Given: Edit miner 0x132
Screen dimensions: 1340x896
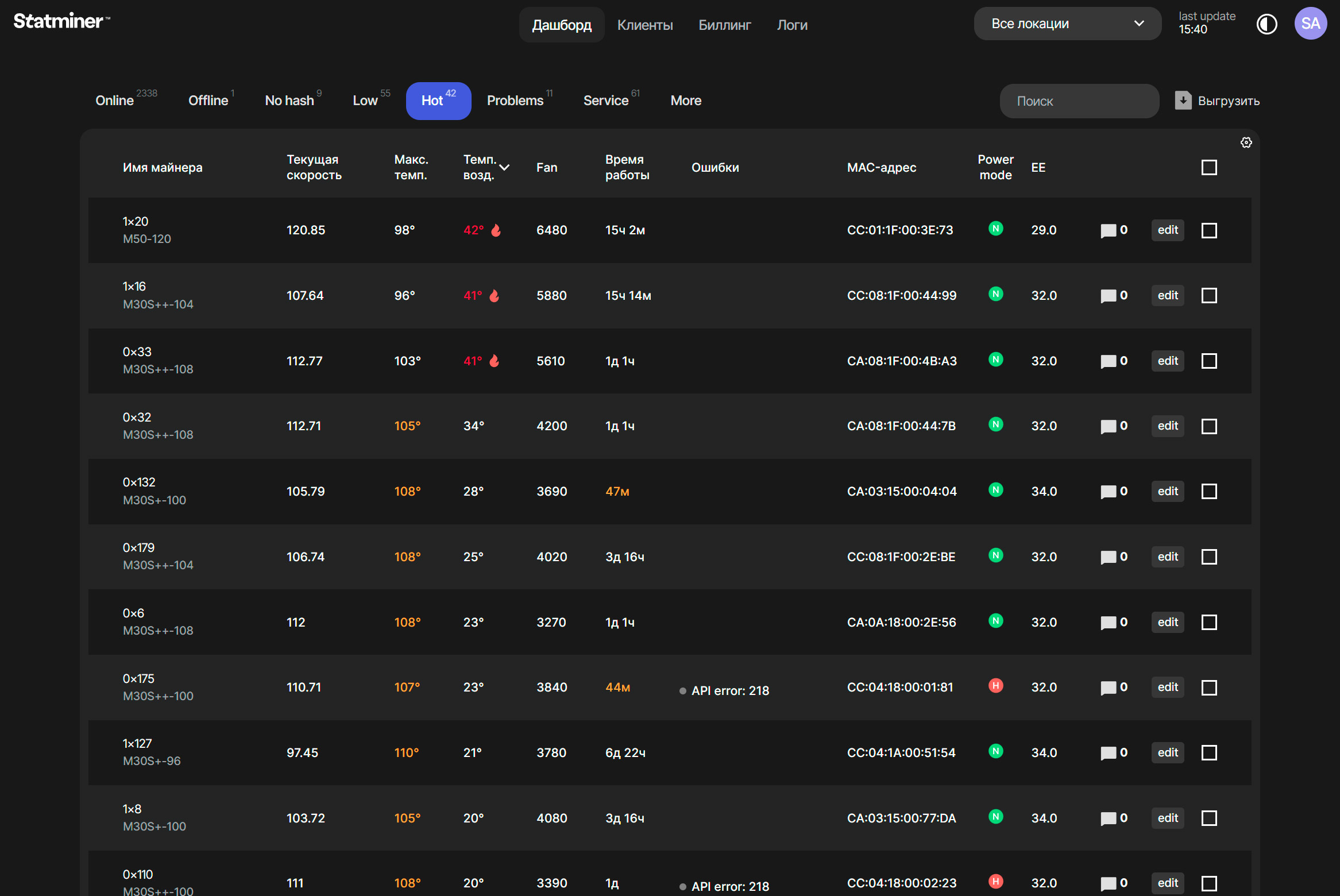Looking at the screenshot, I should [1168, 492].
